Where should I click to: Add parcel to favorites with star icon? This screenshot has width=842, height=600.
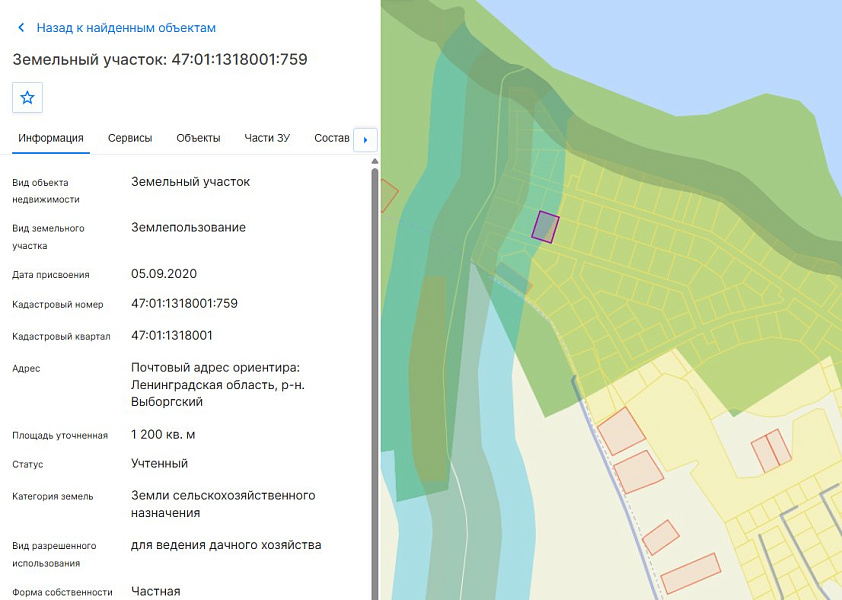coord(27,97)
